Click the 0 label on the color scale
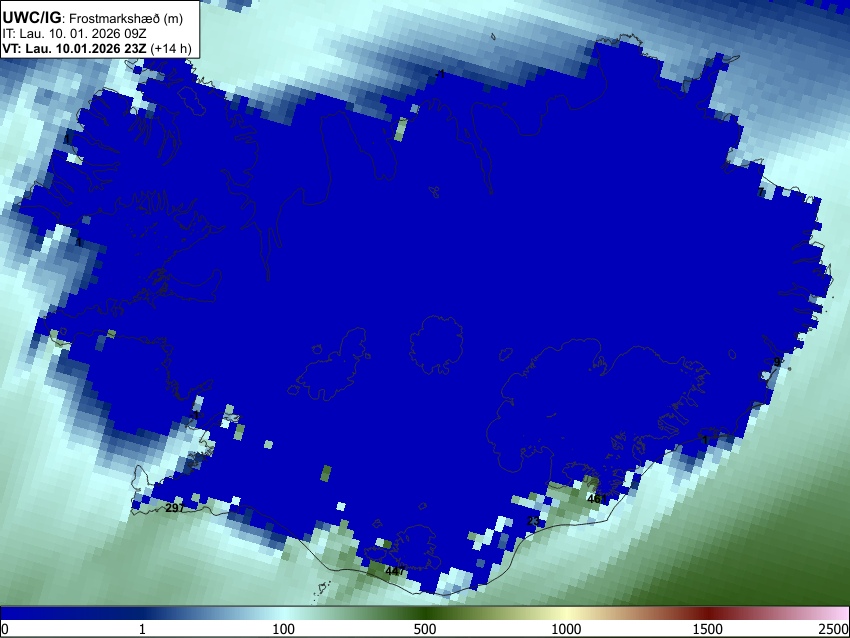Screen dimensions: 850x638 (x=5, y=629)
